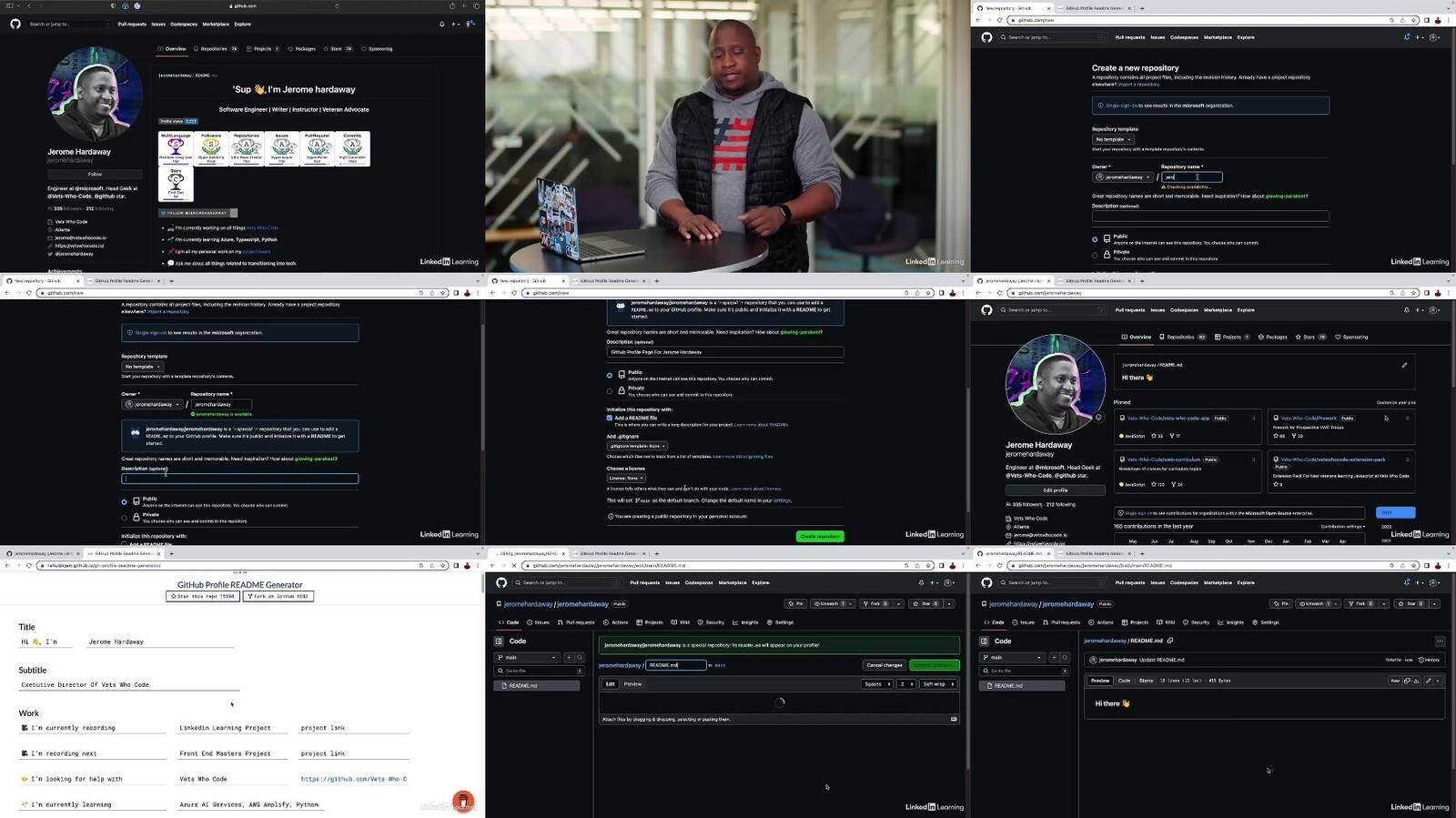Open the three-dot more options in bottom-right frame
Image resolution: width=1456 pixels, height=818 pixels.
click(1440, 641)
